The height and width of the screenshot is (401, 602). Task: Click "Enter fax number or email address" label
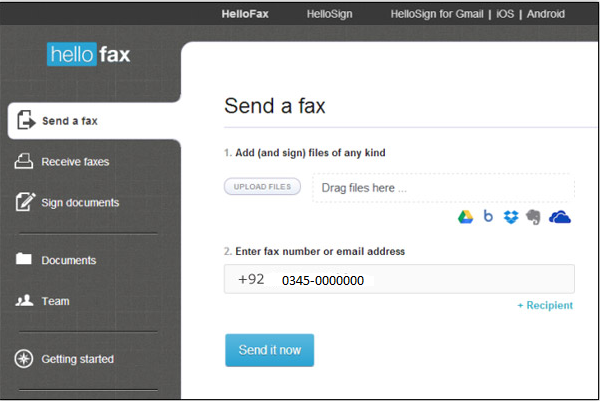[x=320, y=252]
